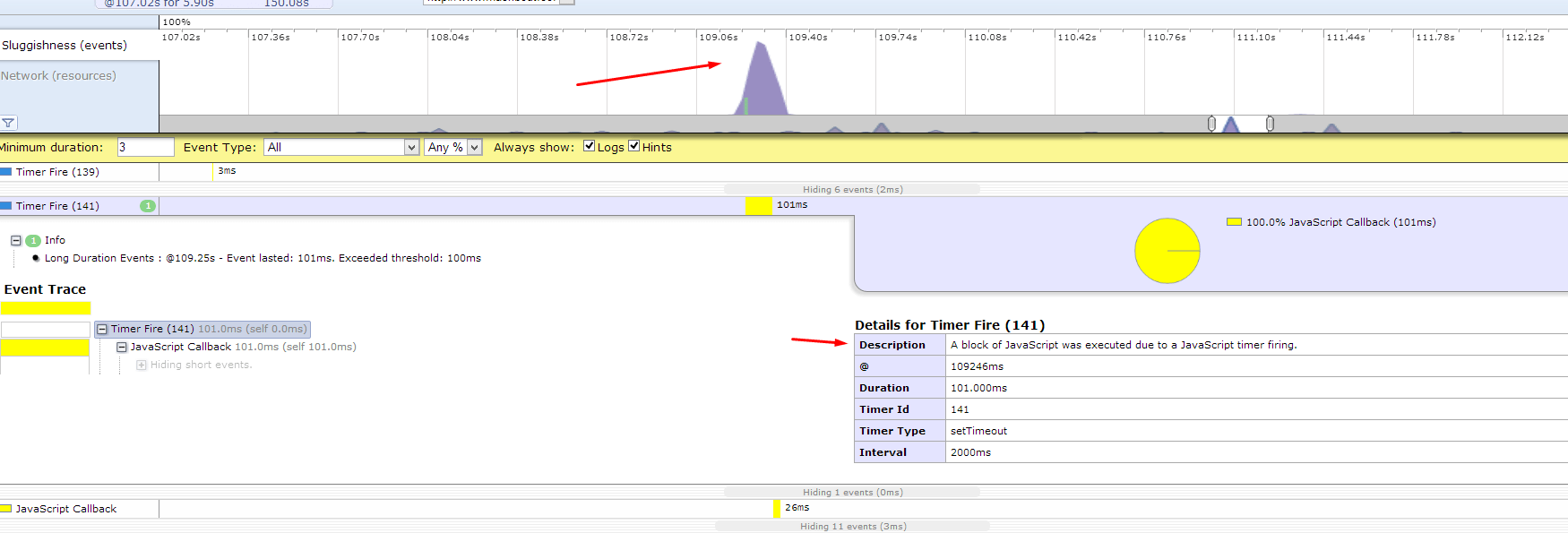
Task: Collapse the JavaScript Callback trace node
Action: 122,347
